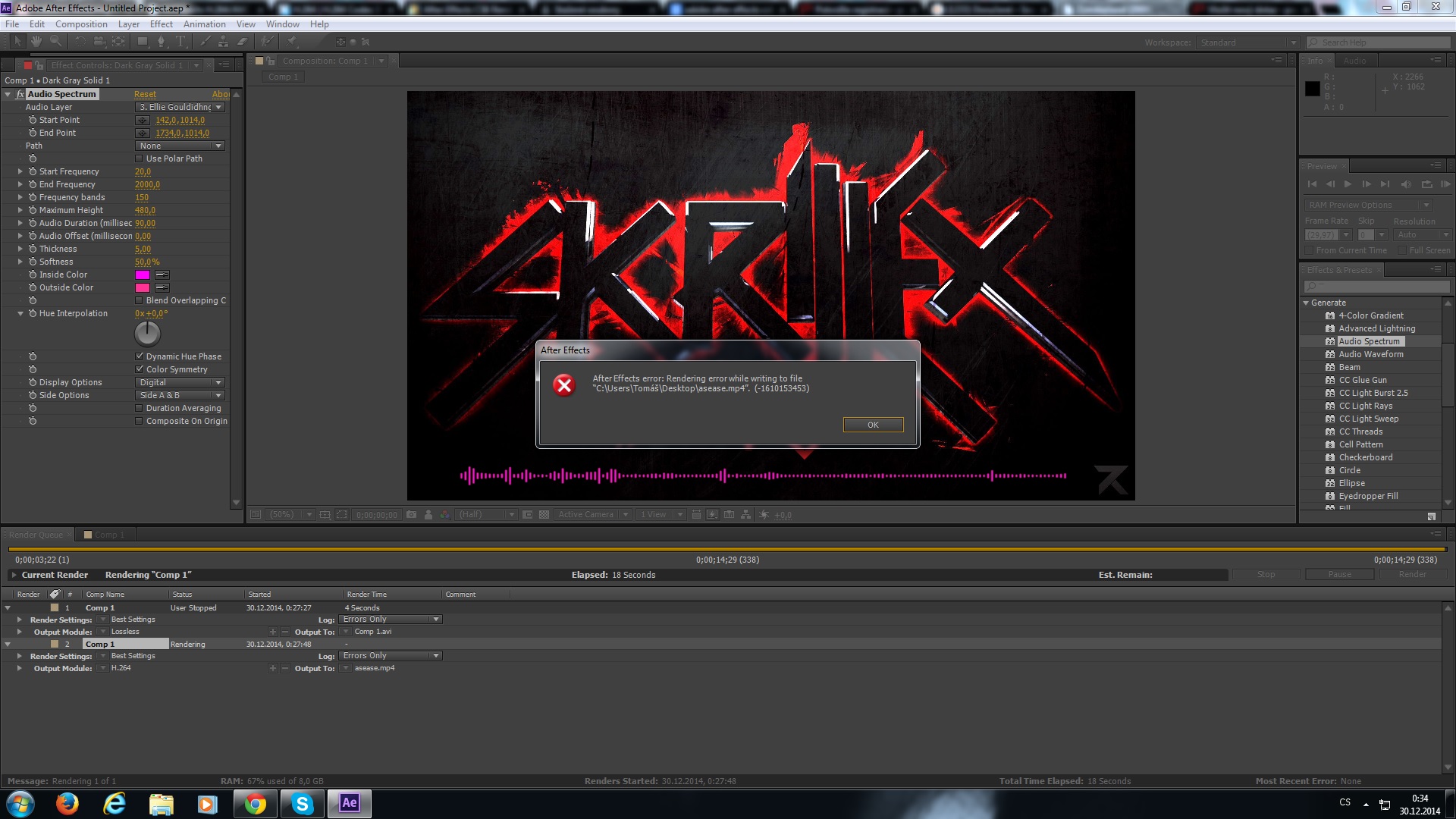Screen dimensions: 1456x819
Task: Select the Hand tool in toolbar
Action: pyautogui.click(x=36, y=41)
